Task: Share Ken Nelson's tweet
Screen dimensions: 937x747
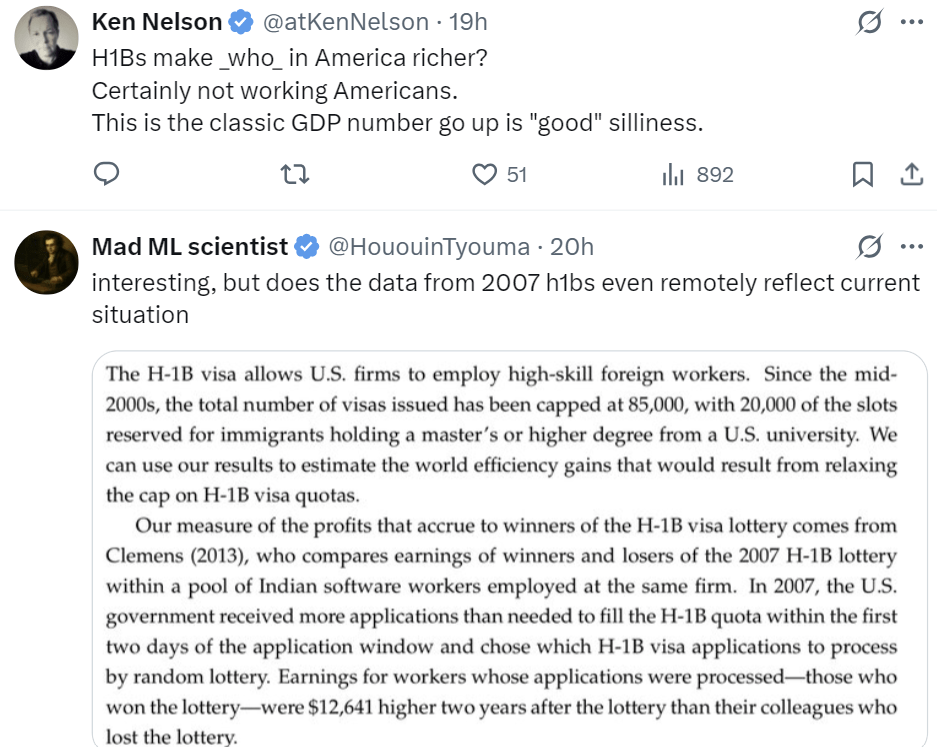Action: tap(911, 175)
